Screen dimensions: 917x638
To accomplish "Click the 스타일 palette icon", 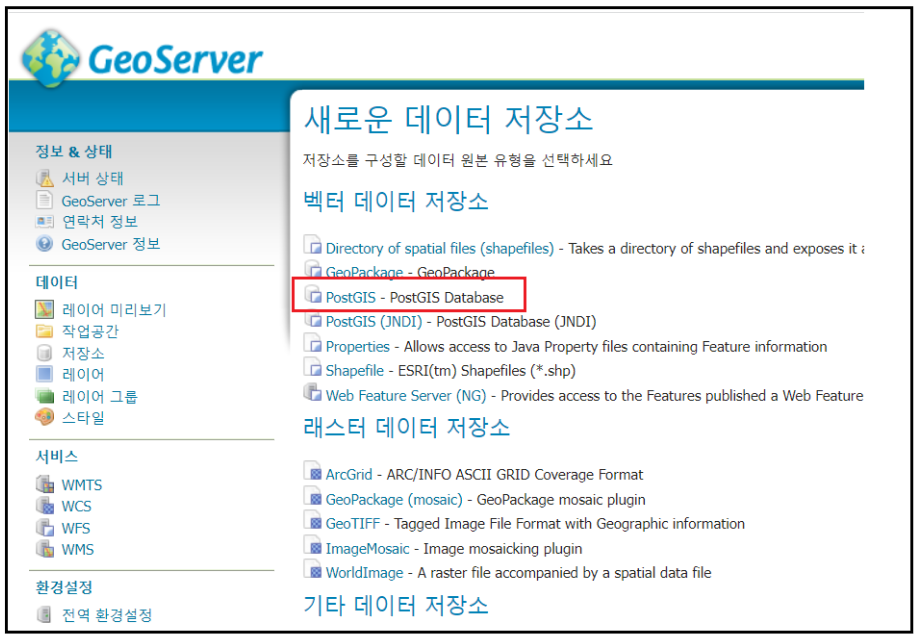I will tap(44, 418).
